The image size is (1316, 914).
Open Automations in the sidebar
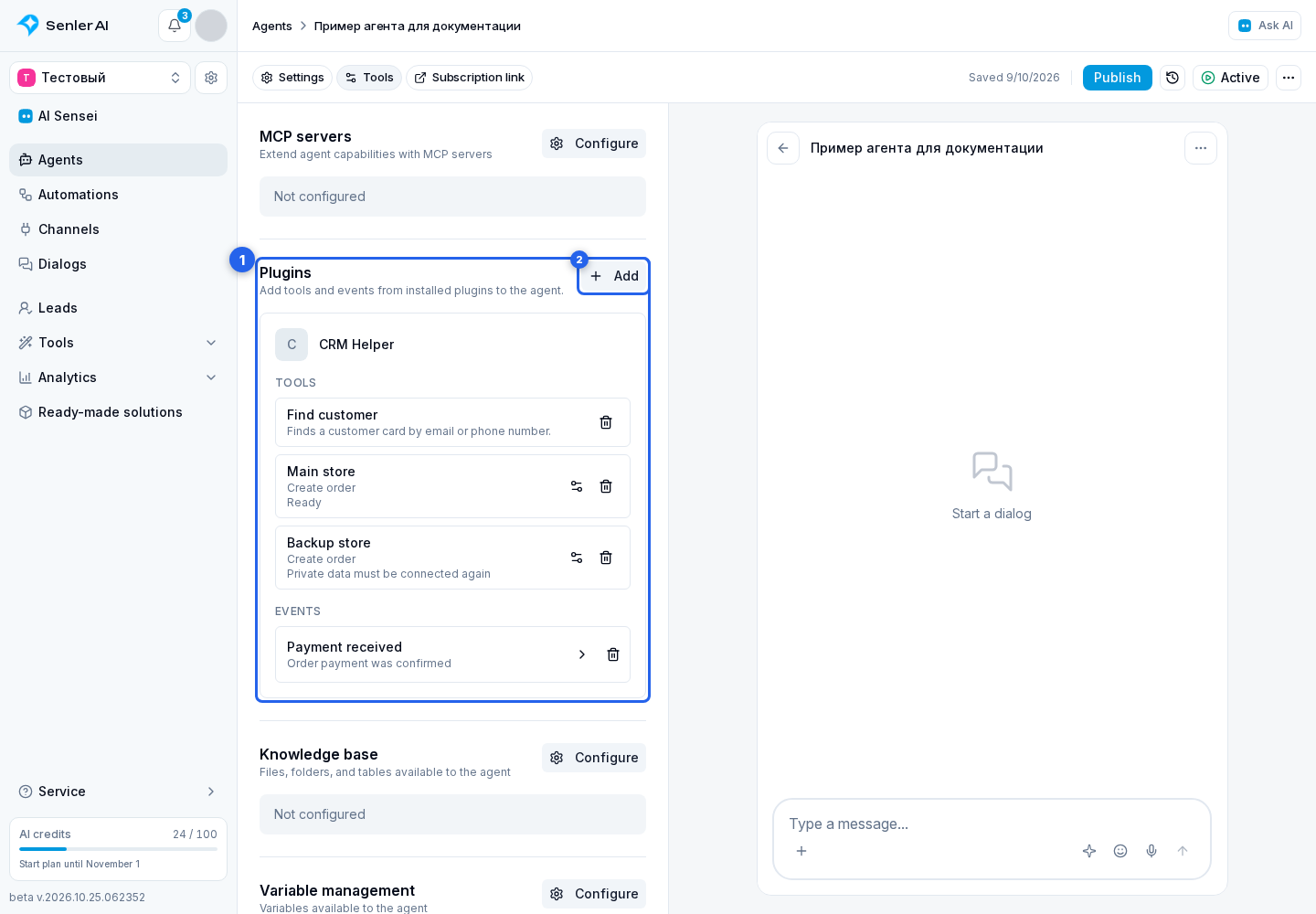coord(119,195)
